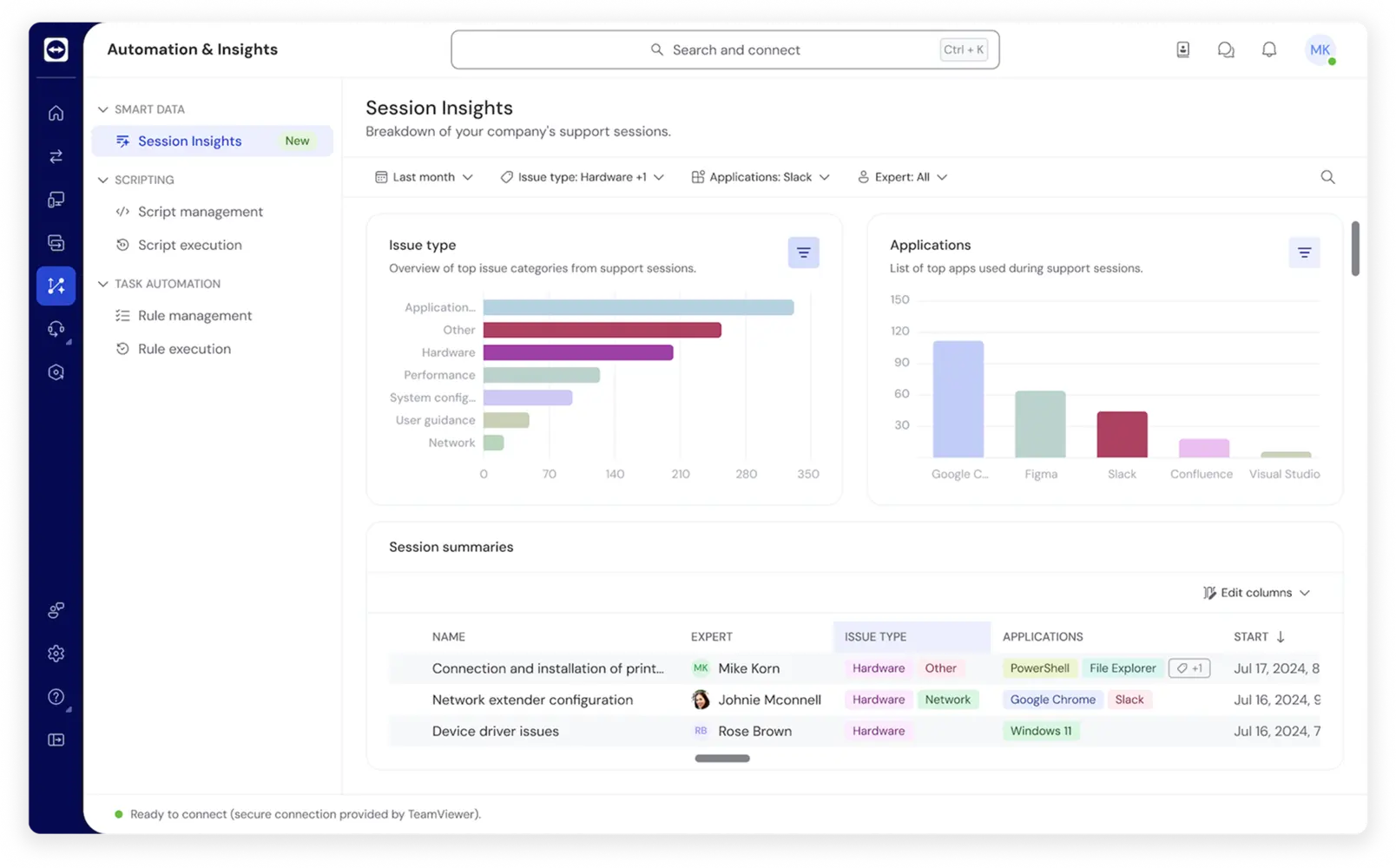Click the Ready to connect status text
Image resolution: width=1396 pixels, height=868 pixels.
coord(306,814)
